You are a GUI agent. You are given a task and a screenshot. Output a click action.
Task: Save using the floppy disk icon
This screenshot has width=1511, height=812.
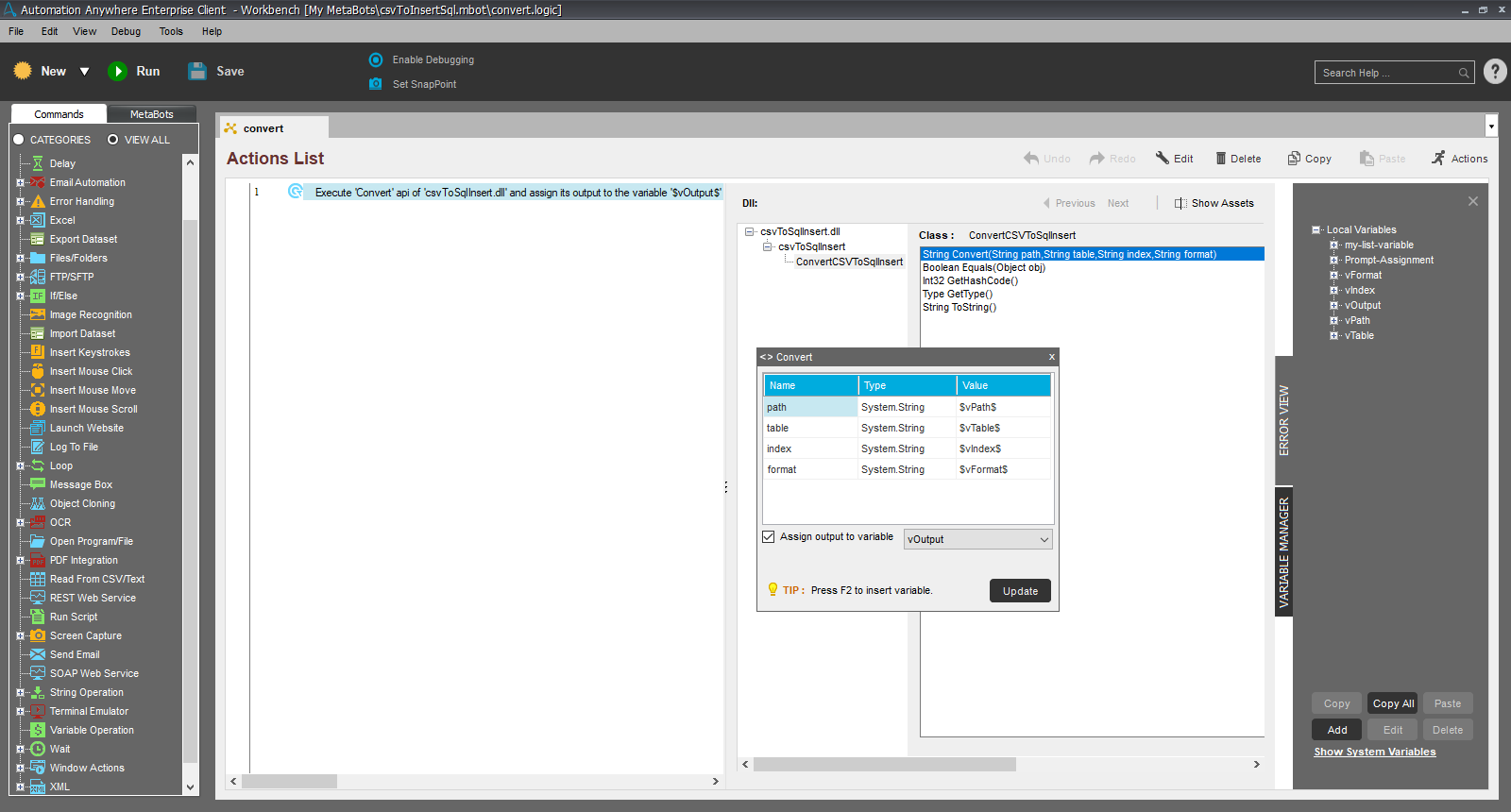pos(197,71)
